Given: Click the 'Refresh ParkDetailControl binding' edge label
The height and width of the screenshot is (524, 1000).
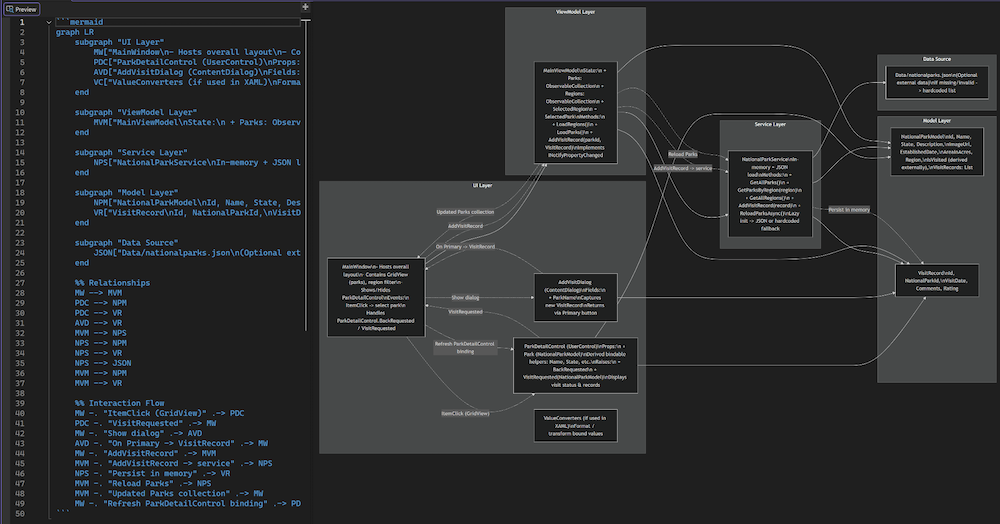Looking at the screenshot, I should [465, 347].
